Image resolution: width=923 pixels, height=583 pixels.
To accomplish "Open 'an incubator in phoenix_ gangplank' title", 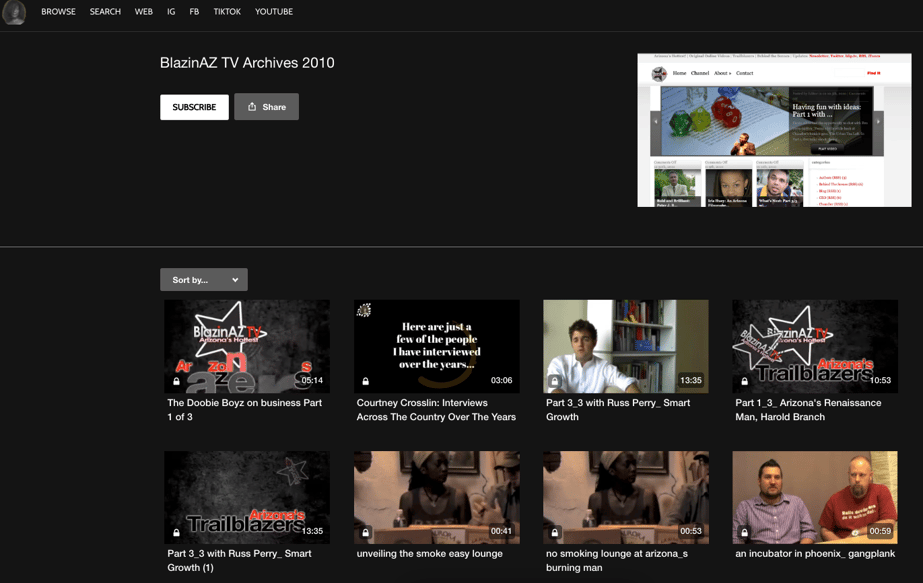I will coord(815,554).
